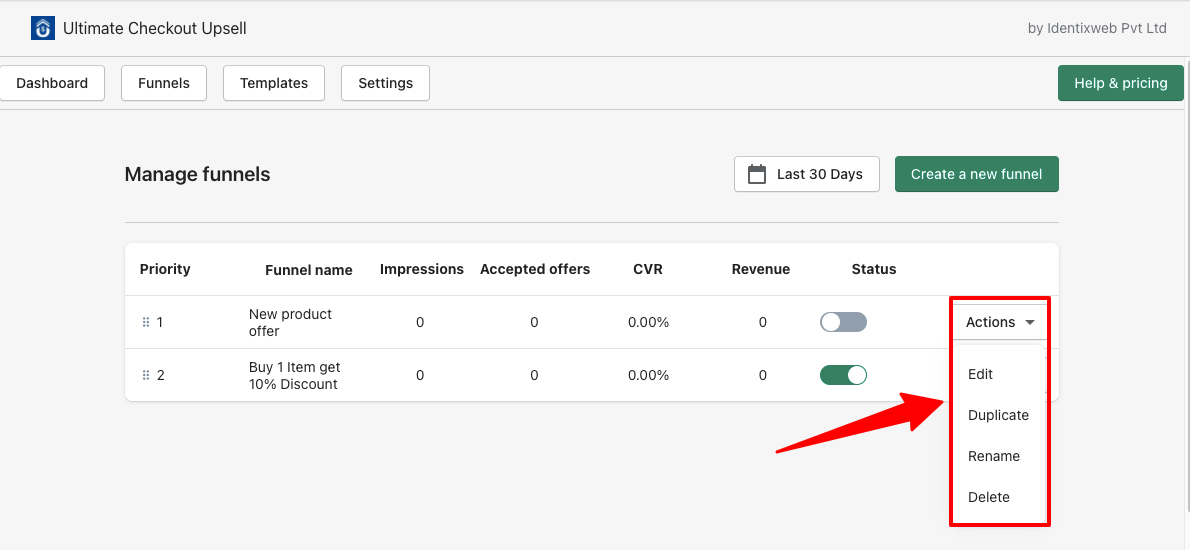The height and width of the screenshot is (550, 1190).
Task: Open the Settings tab
Action: coord(385,83)
